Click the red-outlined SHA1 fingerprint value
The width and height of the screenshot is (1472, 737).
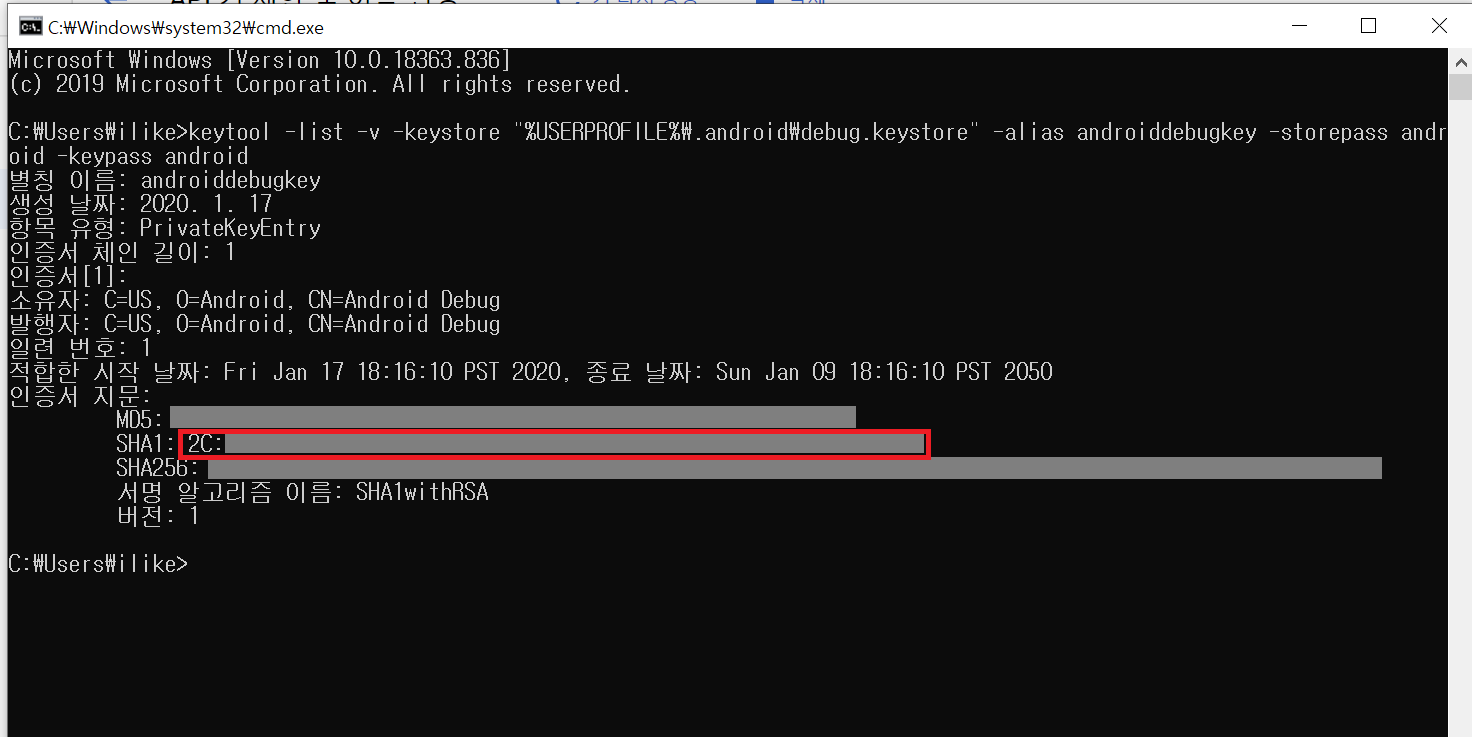pyautogui.click(x=554, y=444)
